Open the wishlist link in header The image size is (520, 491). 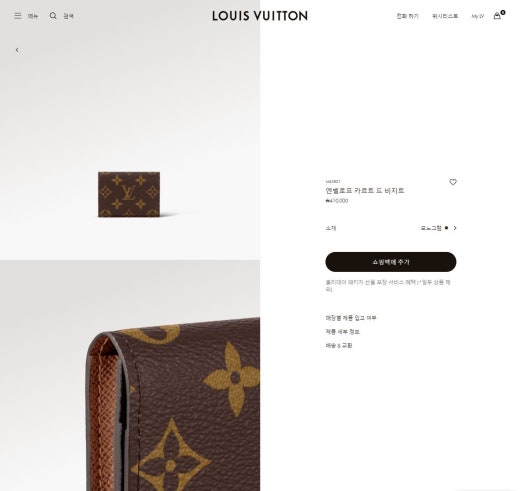tap(445, 16)
